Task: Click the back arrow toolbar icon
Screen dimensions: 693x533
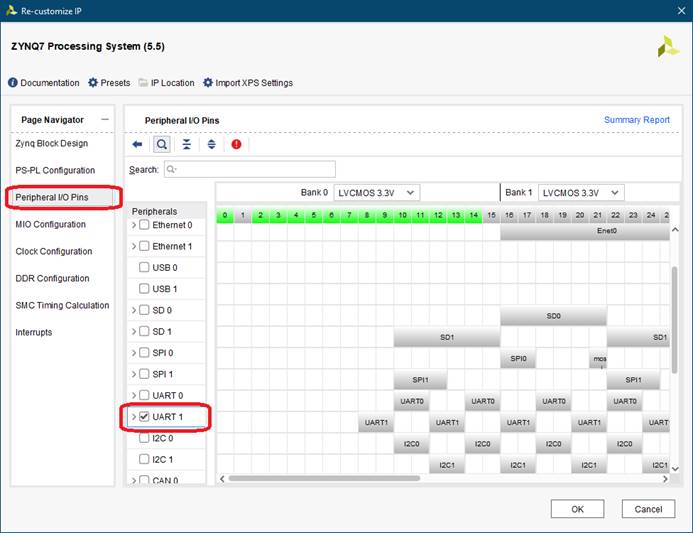Action: (137, 144)
